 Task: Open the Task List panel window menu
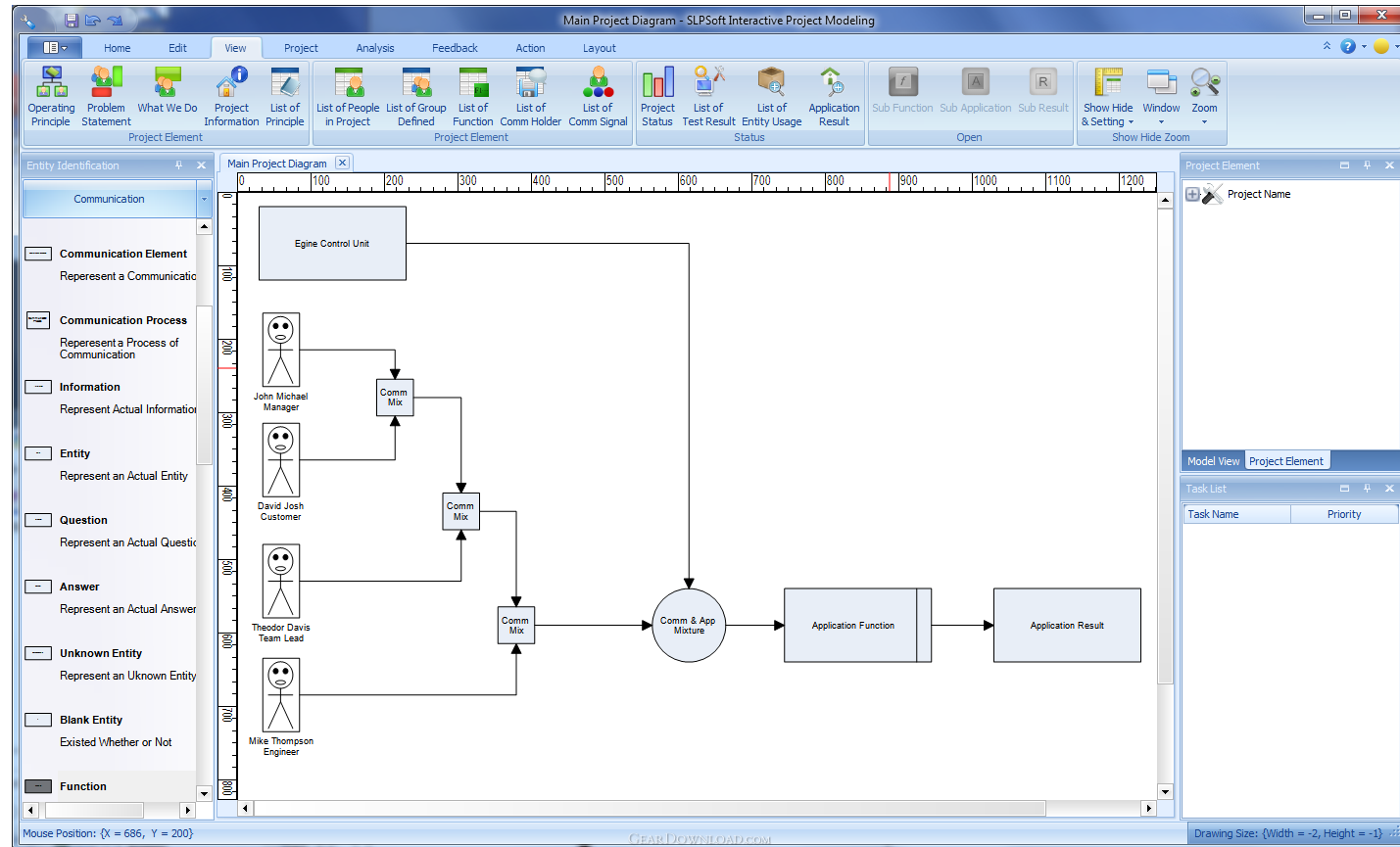1344,489
